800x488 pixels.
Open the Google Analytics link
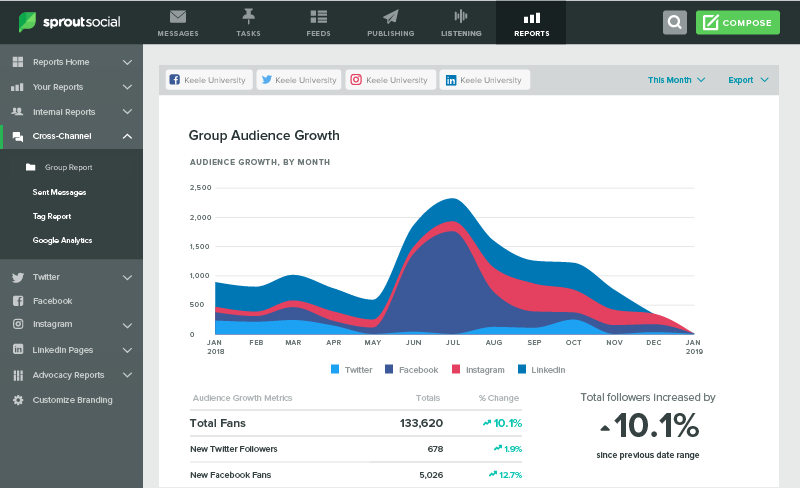62,240
